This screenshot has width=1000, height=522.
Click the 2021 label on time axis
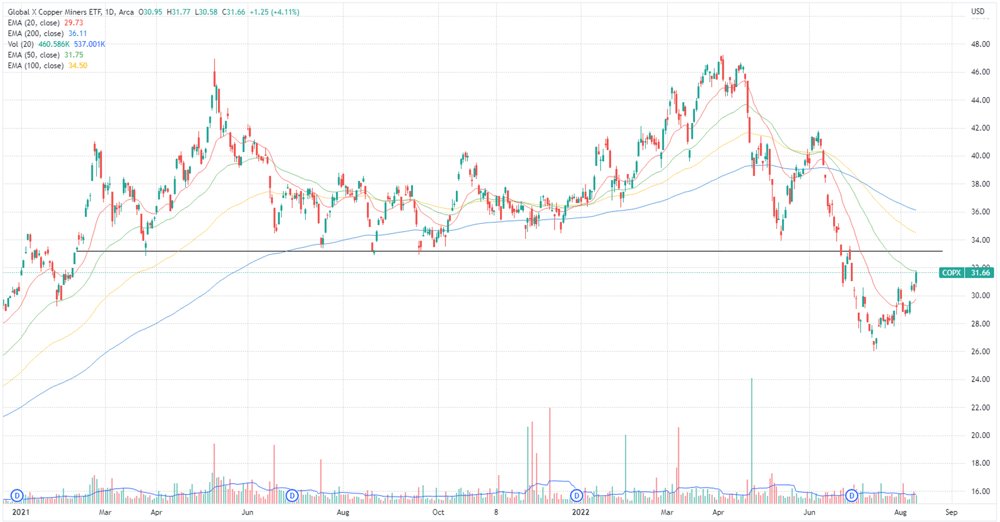pyautogui.click(x=21, y=512)
